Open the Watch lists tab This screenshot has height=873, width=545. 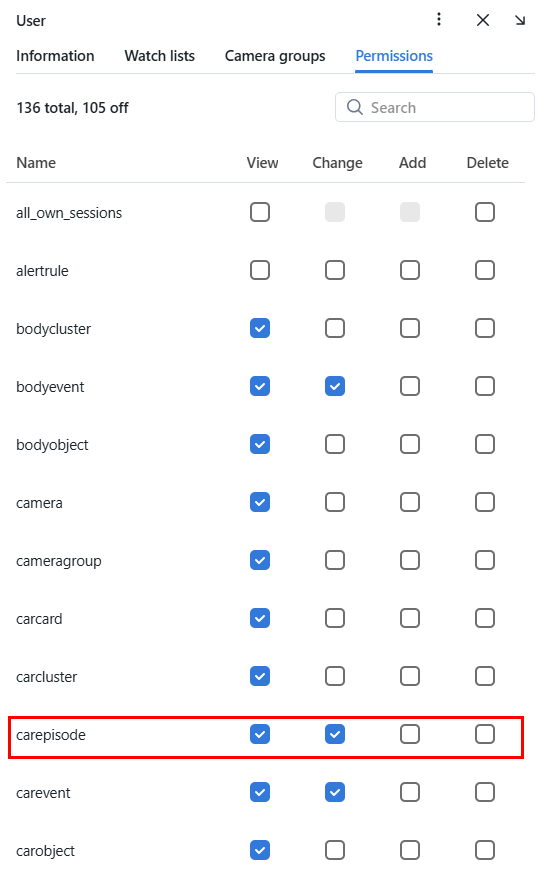pyautogui.click(x=160, y=56)
